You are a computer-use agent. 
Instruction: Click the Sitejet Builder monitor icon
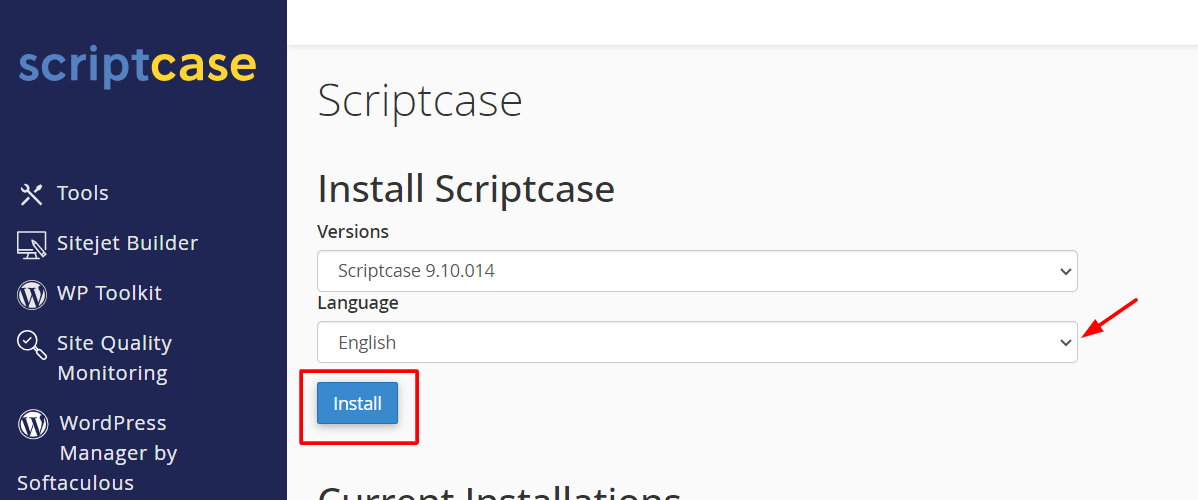(31, 245)
